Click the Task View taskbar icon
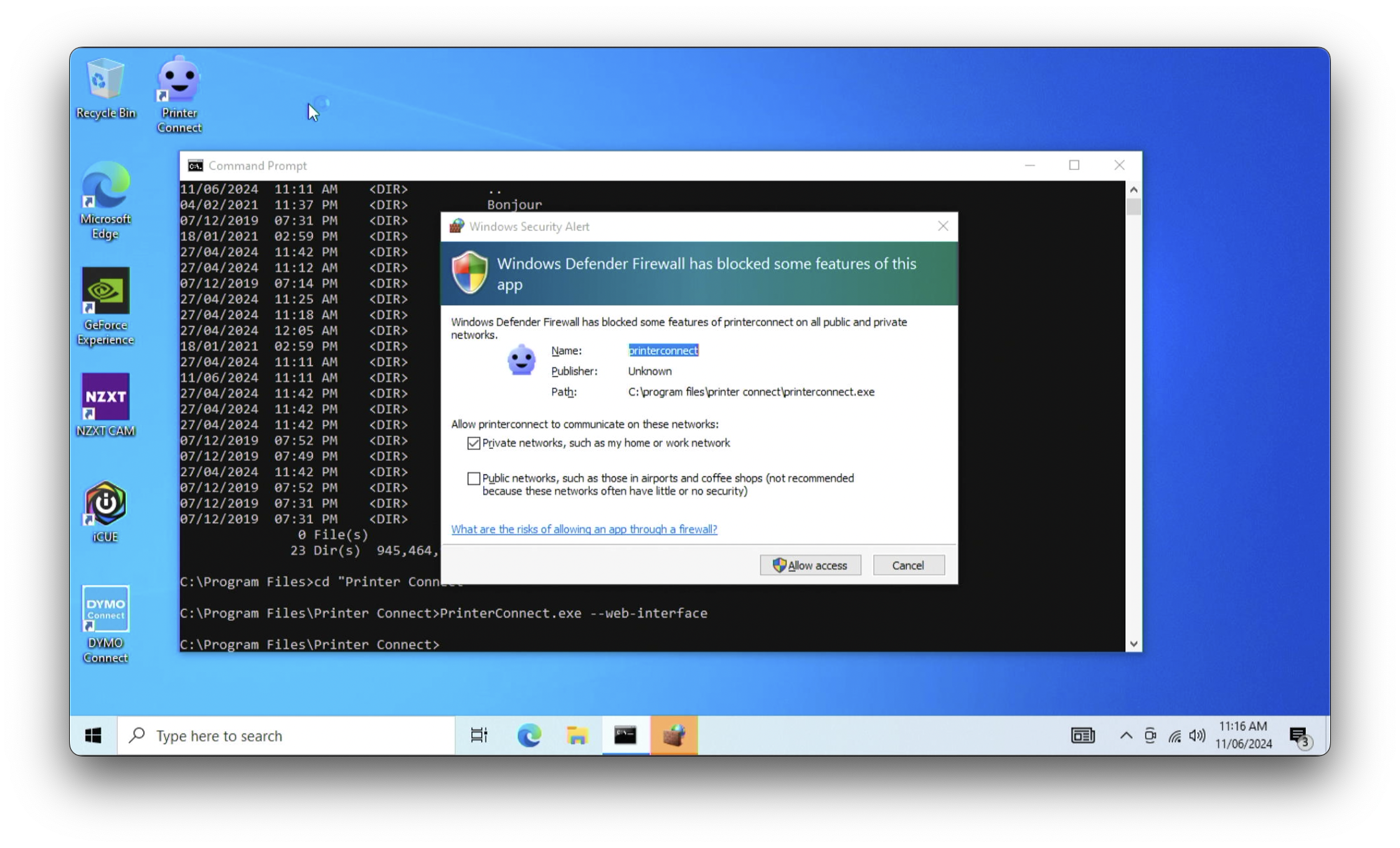Viewport: 1400px width, 848px height. pos(479,735)
